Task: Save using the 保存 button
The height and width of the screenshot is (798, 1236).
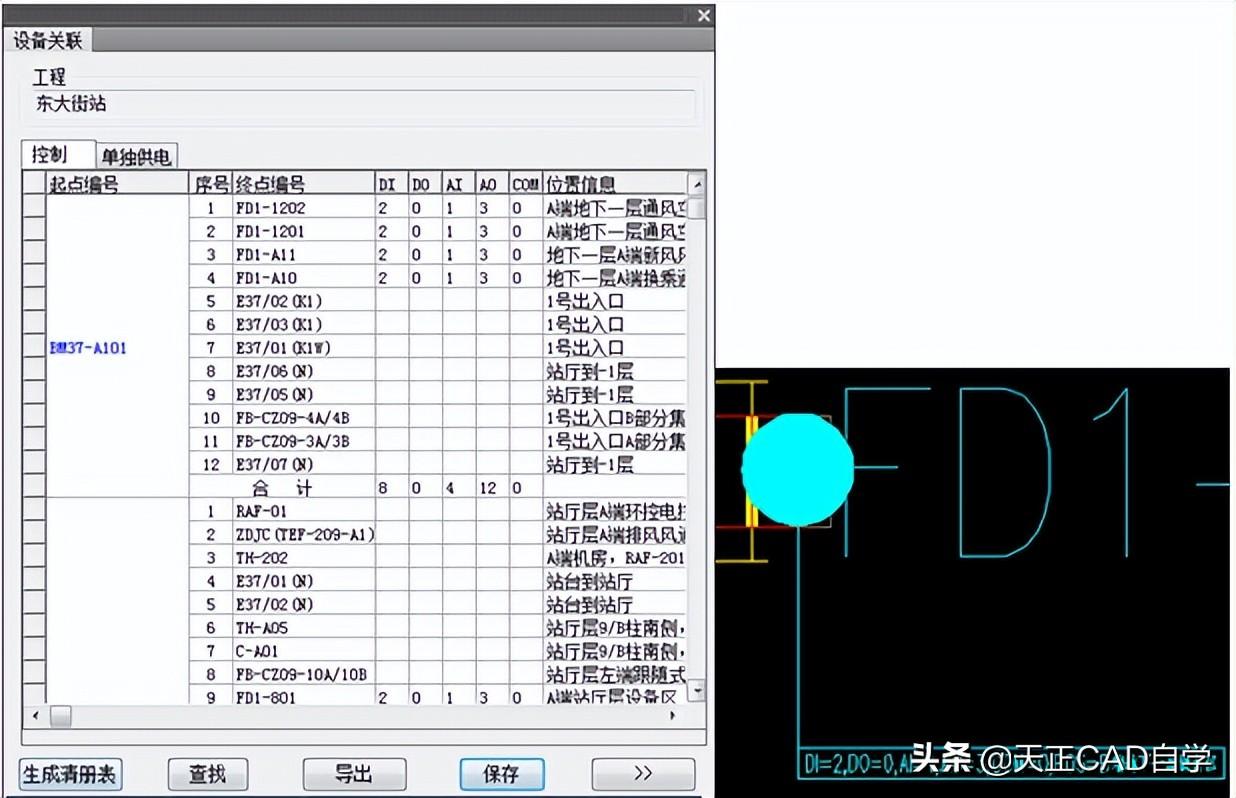Action: point(501,774)
